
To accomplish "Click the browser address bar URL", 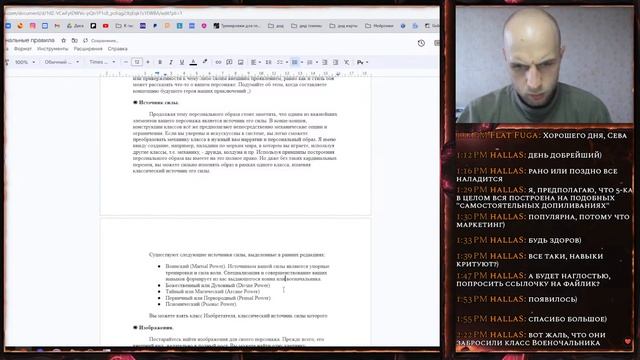I will pyautogui.click(x=94, y=13).
